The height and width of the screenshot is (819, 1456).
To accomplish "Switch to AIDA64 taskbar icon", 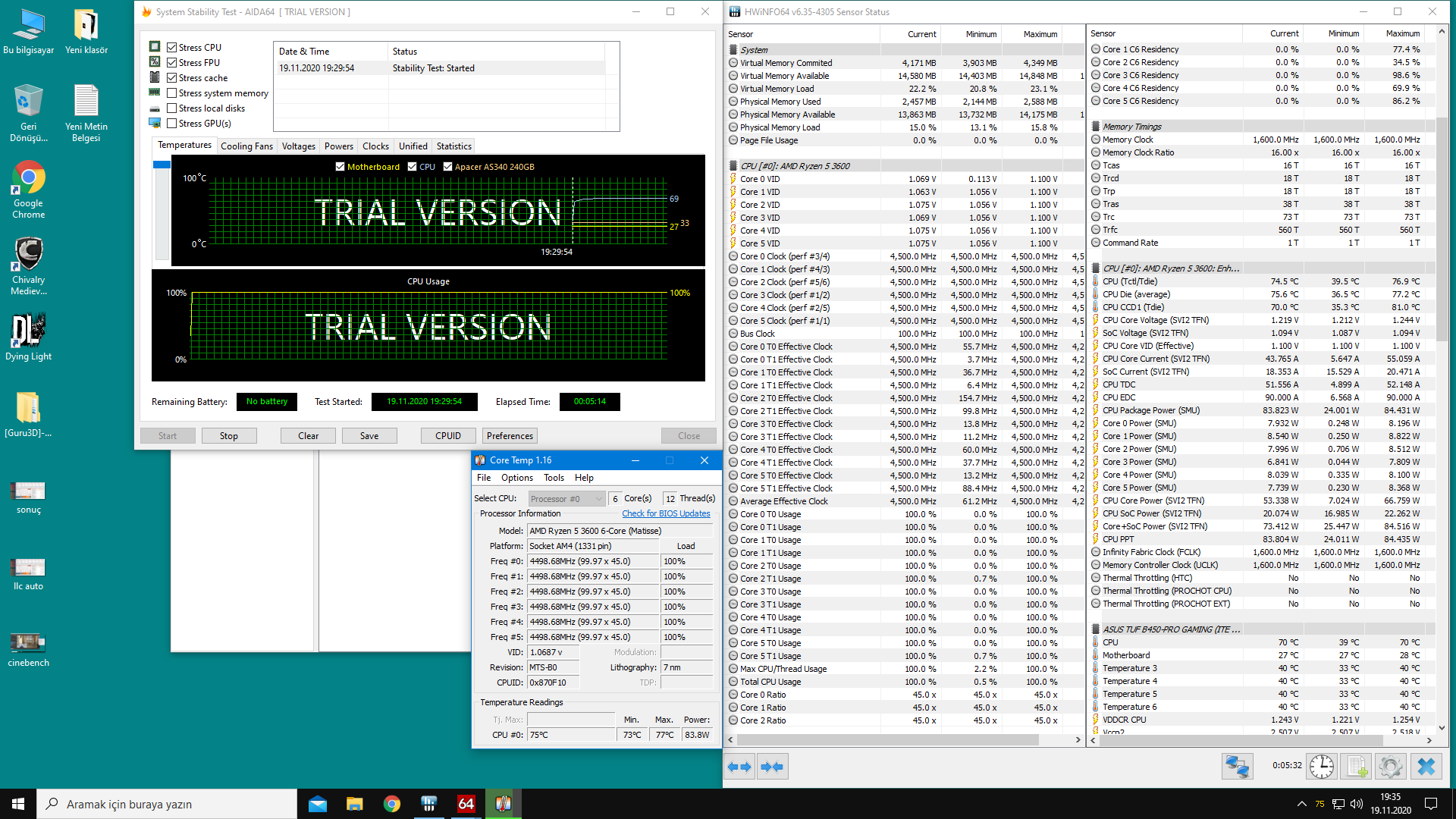I will pyautogui.click(x=466, y=804).
